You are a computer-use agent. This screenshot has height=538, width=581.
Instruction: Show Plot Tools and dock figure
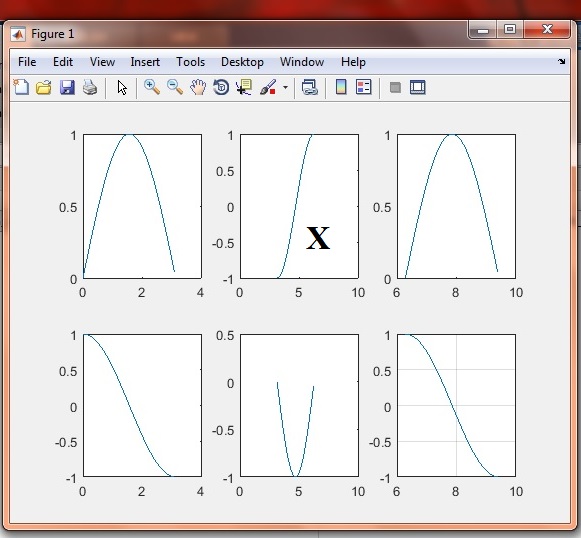click(418, 87)
